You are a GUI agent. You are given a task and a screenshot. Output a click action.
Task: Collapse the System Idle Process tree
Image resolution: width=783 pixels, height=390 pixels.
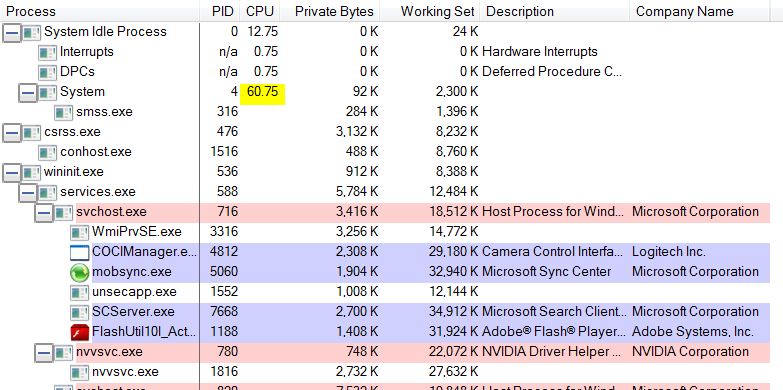12,33
